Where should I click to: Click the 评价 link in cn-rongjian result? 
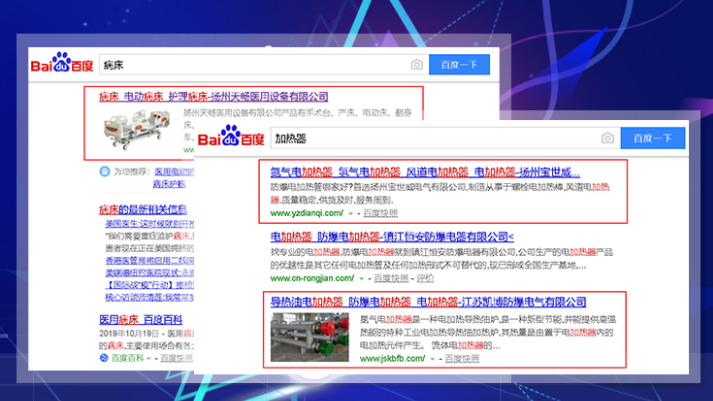tap(425, 278)
